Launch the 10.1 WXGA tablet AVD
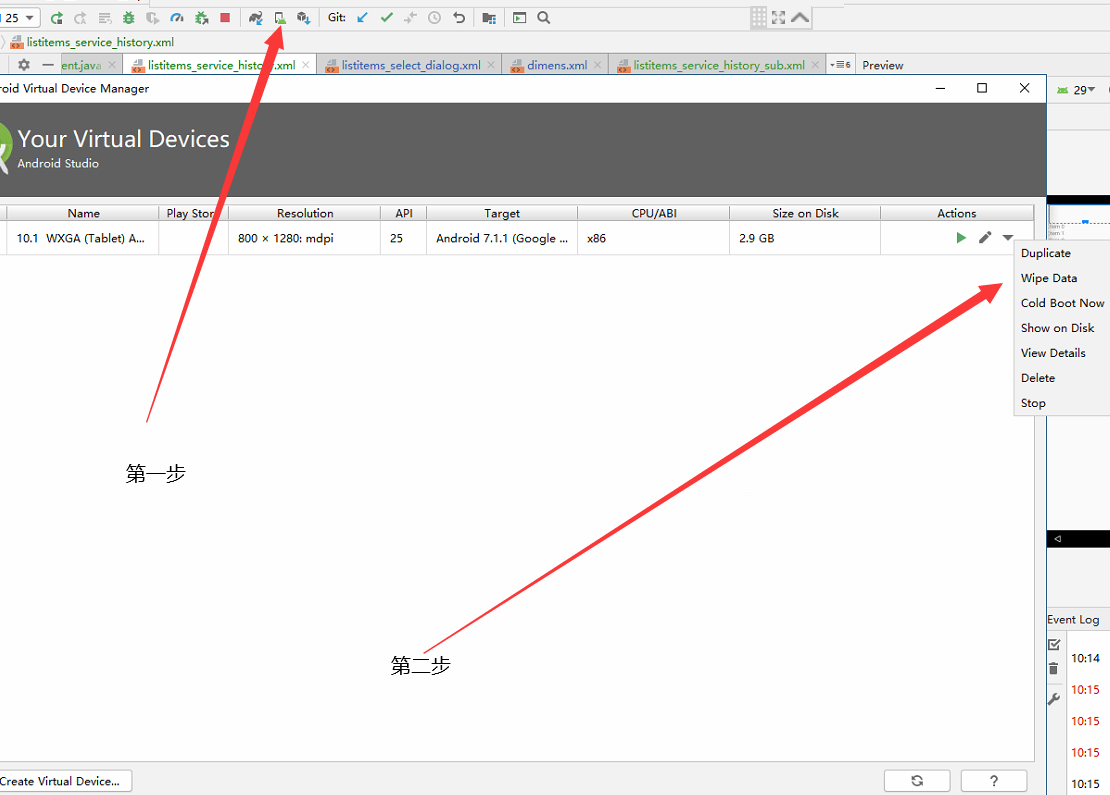The image size is (1110, 795). tap(961, 238)
